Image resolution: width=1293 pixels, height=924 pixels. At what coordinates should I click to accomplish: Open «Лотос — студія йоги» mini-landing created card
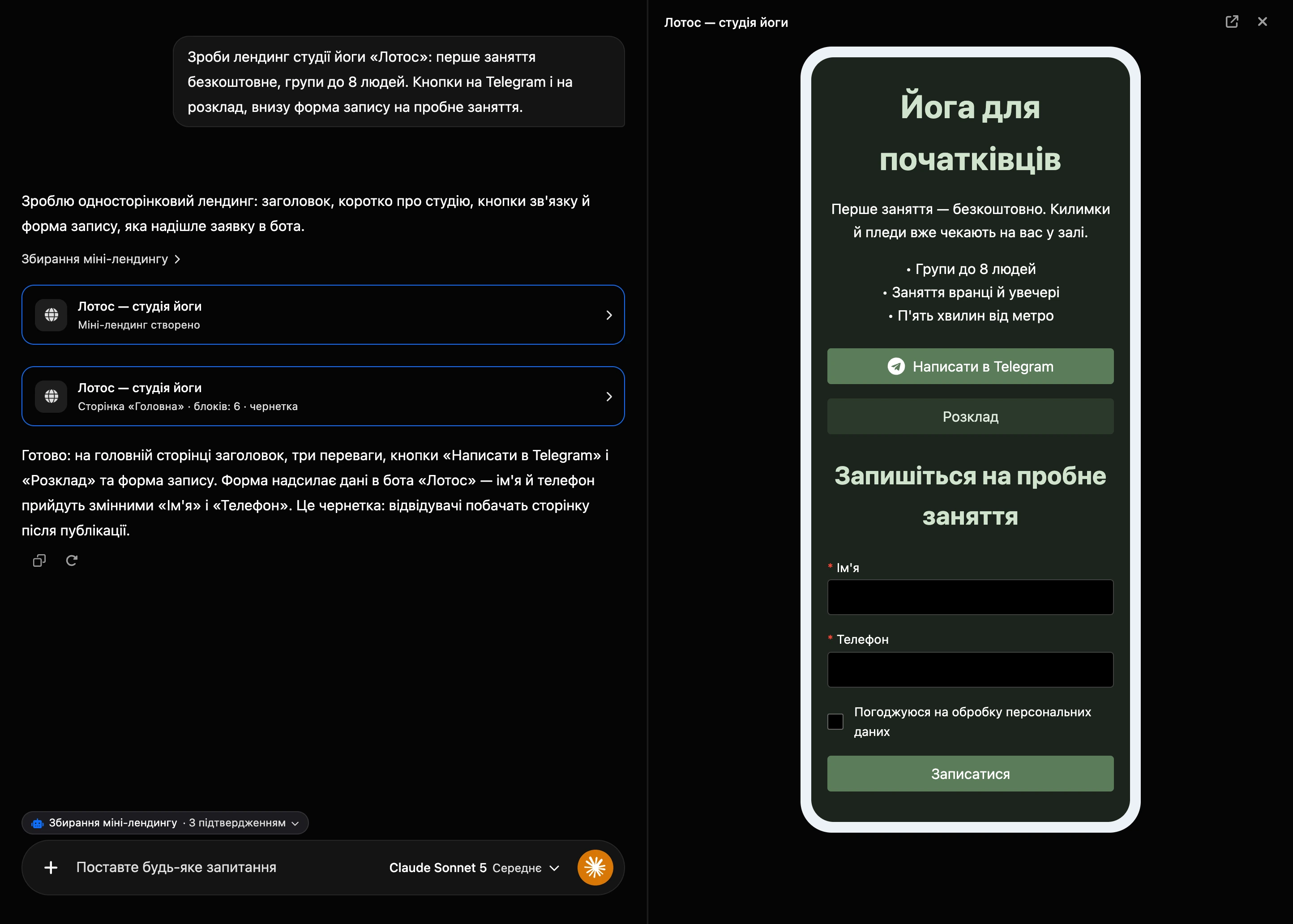[x=323, y=315]
